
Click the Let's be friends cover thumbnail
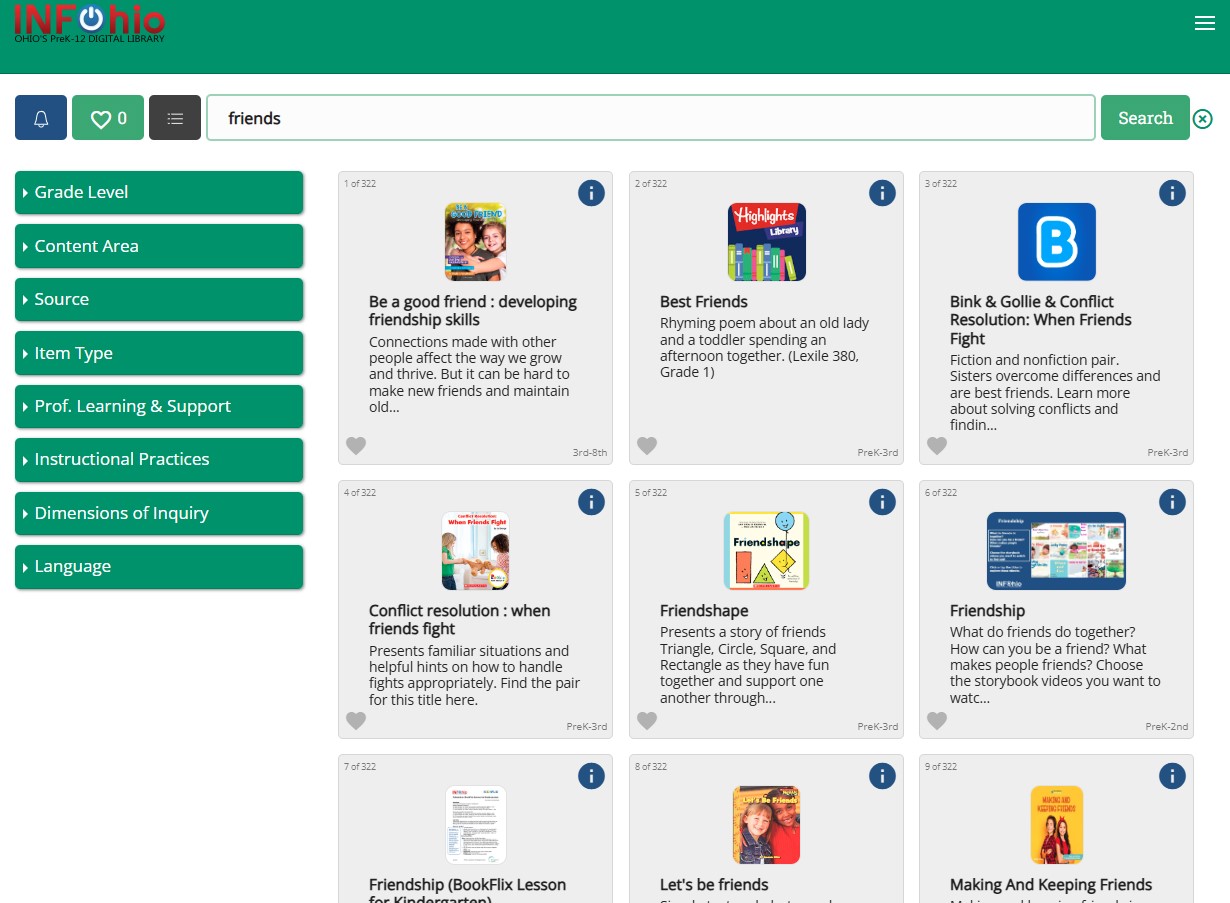(x=766, y=825)
